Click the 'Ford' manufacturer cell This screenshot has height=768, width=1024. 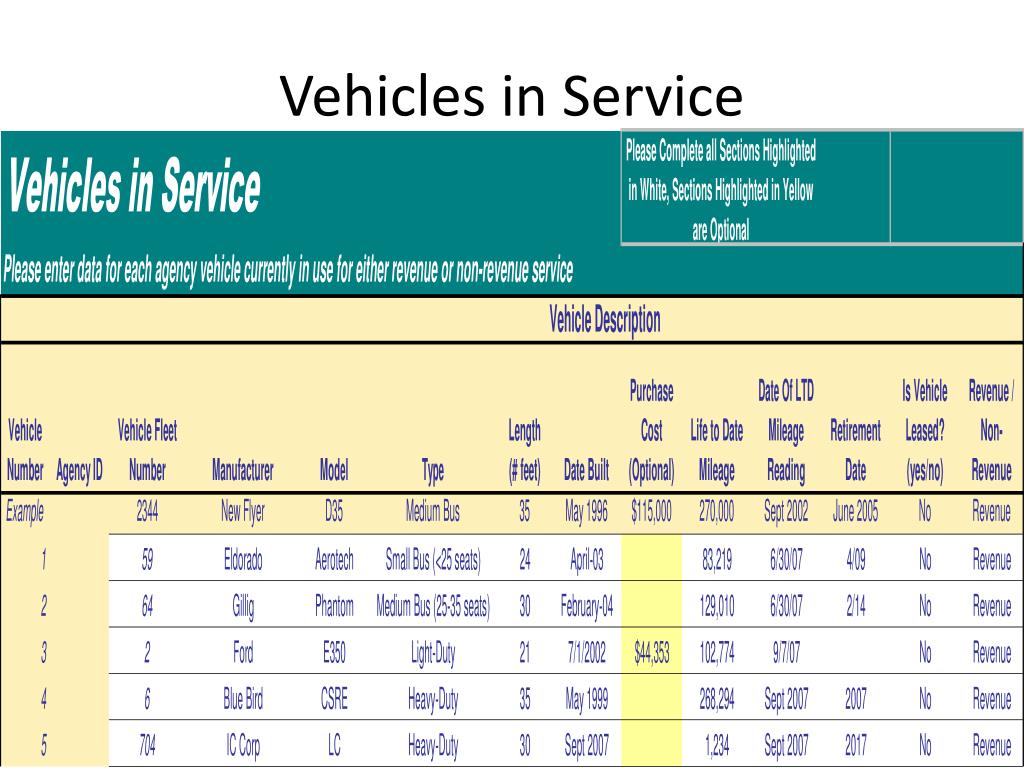243,652
